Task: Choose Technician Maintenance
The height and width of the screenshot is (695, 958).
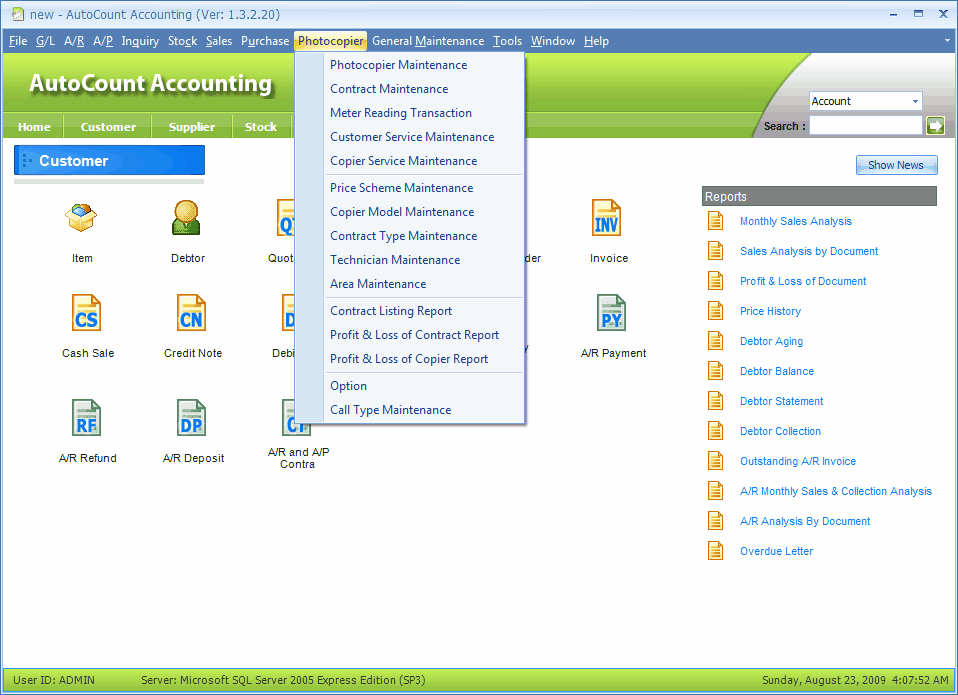Action: 409,260
